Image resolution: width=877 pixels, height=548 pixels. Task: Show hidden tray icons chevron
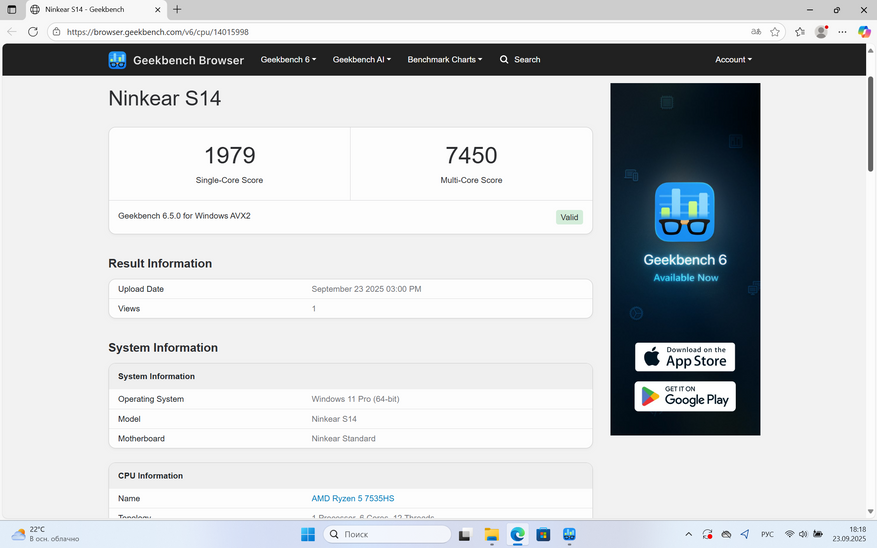pos(689,535)
